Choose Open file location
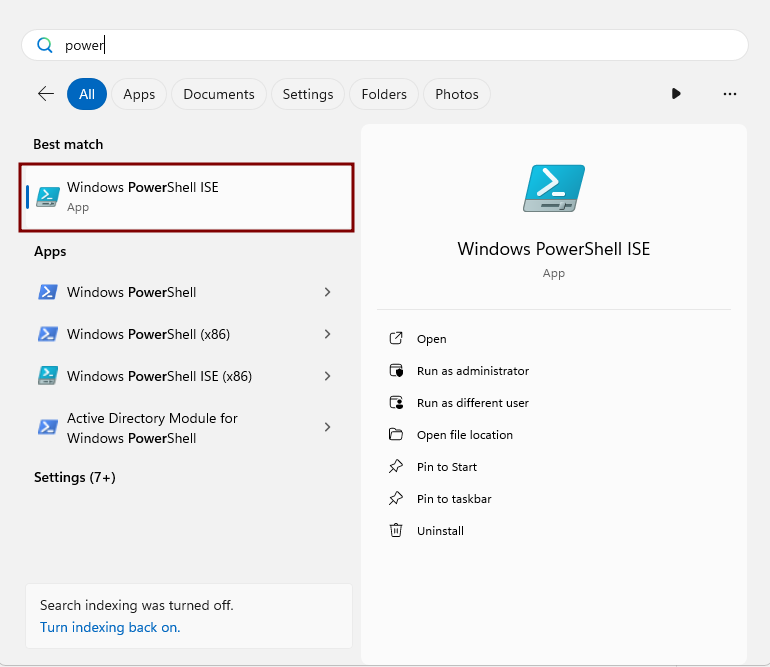 pos(464,435)
